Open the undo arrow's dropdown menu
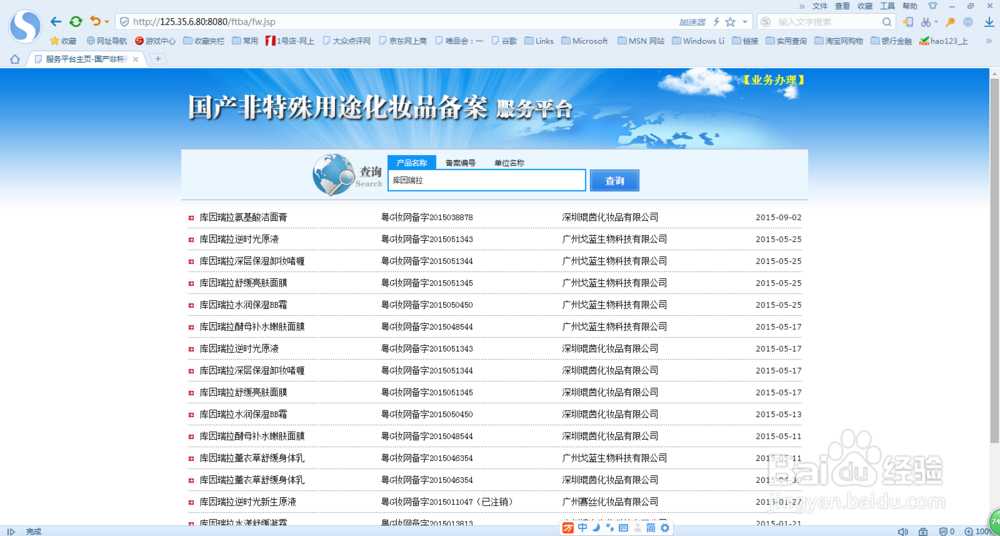This screenshot has width=1000, height=536. (107, 22)
